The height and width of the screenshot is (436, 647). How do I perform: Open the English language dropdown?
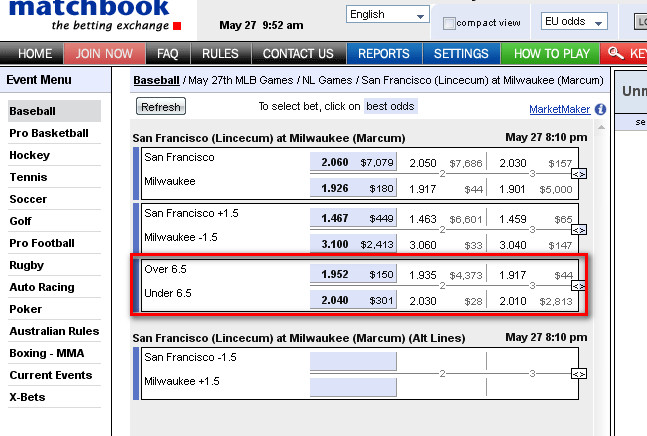(387, 14)
